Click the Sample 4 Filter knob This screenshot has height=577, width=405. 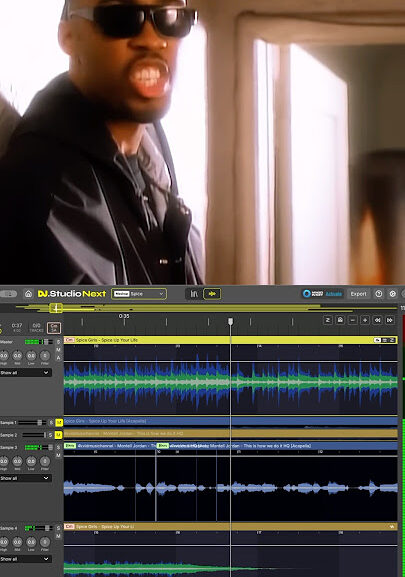pyautogui.click(x=45, y=542)
